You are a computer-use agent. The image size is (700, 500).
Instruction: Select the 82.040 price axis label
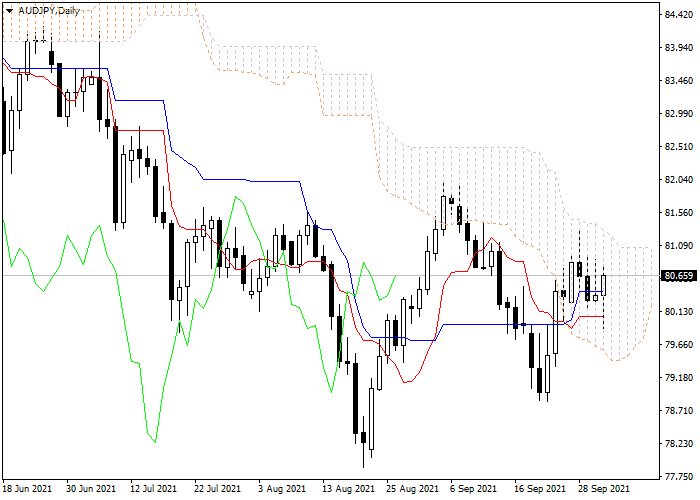[x=679, y=179]
